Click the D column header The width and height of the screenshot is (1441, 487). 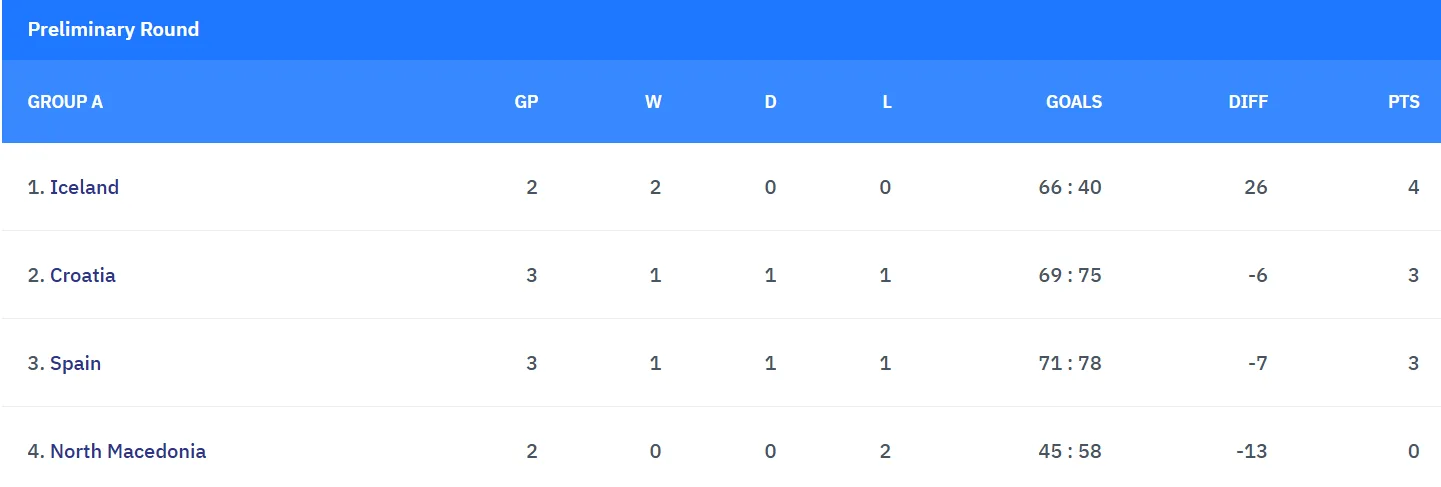[770, 102]
